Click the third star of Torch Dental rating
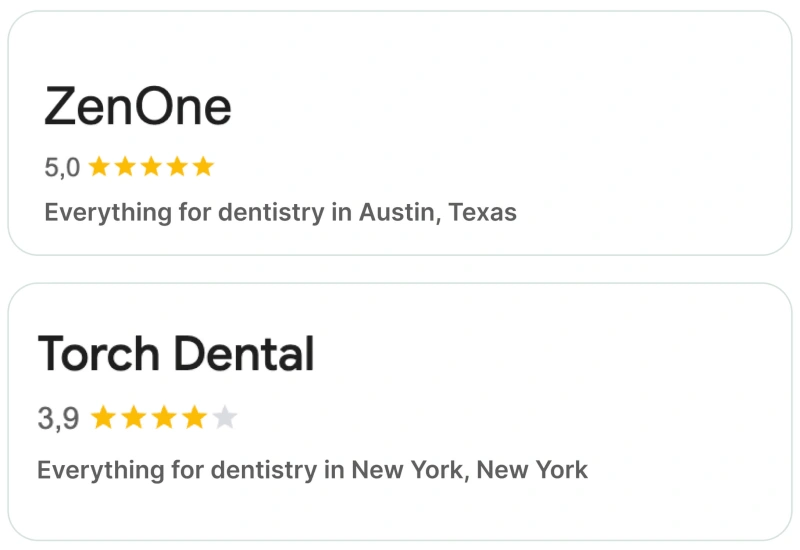Image resolution: width=800 pixels, height=550 pixels. pyautogui.click(x=164, y=418)
